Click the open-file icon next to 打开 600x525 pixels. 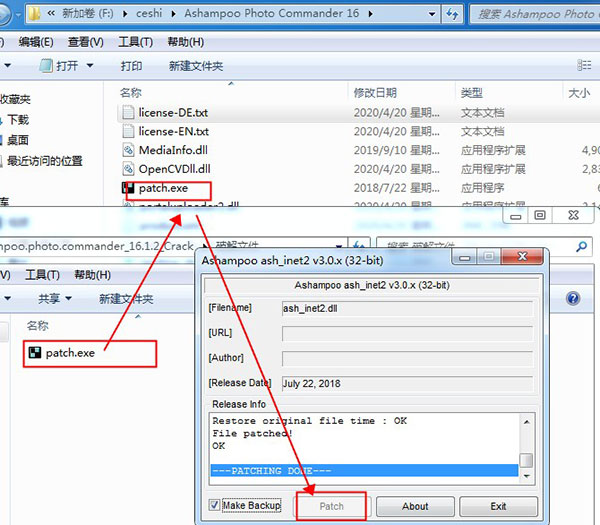(46, 65)
